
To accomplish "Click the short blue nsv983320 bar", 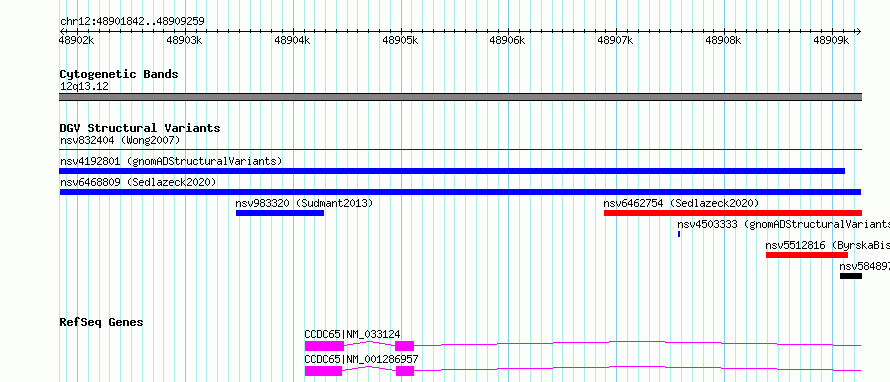I will click(x=280, y=213).
